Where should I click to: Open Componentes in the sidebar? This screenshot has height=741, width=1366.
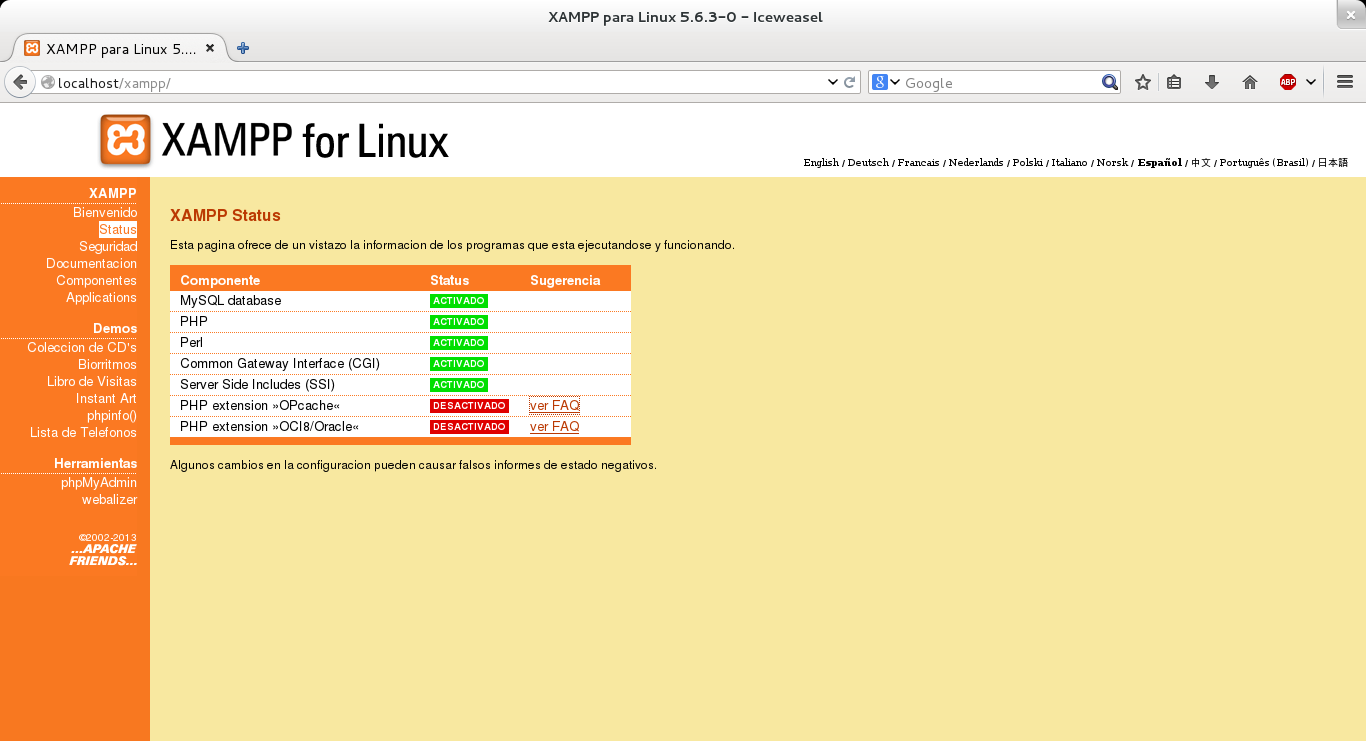tap(96, 281)
